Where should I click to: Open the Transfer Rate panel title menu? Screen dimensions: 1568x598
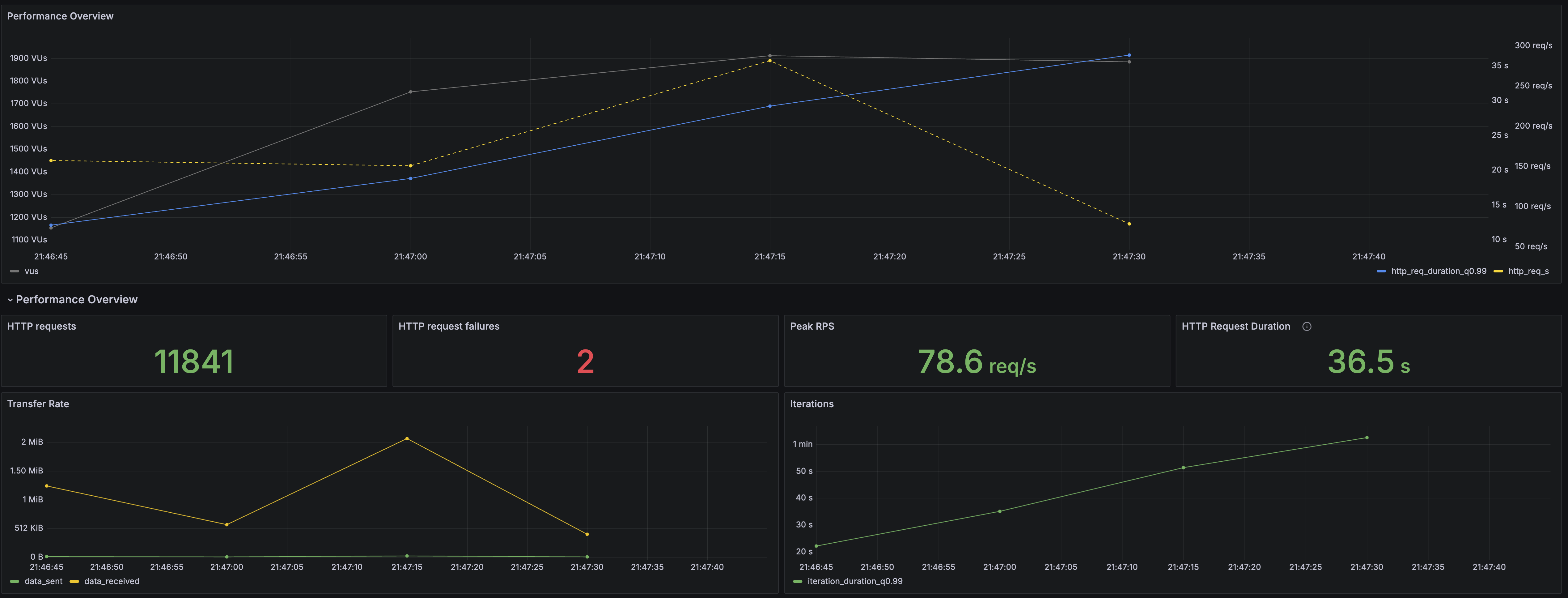coord(38,404)
